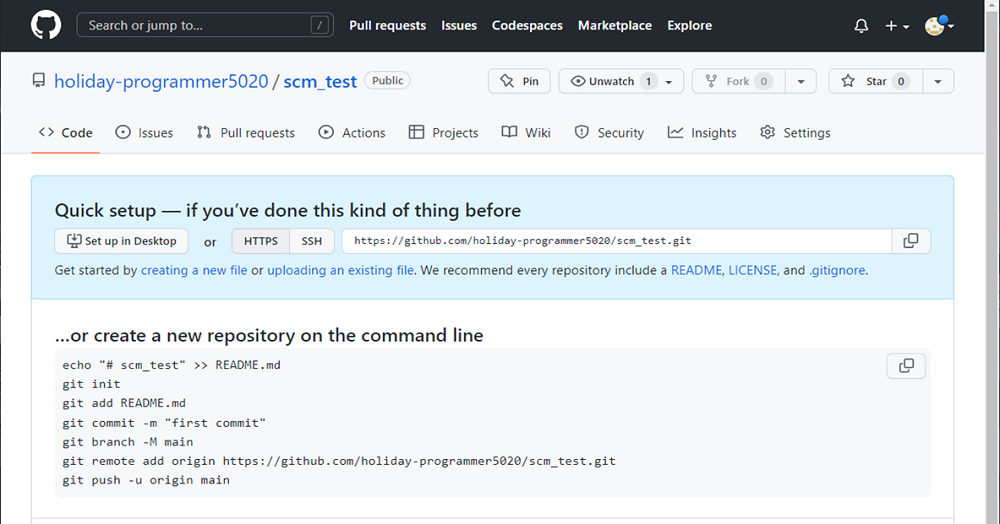This screenshot has width=1000, height=524.
Task: Follow the creating a new file link
Action: point(194,270)
